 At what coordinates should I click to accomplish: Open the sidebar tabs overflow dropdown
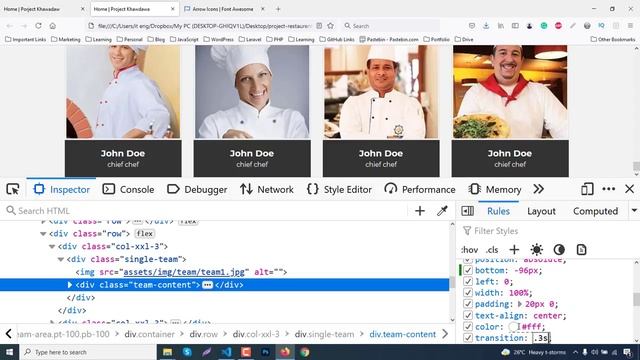click(x=634, y=211)
